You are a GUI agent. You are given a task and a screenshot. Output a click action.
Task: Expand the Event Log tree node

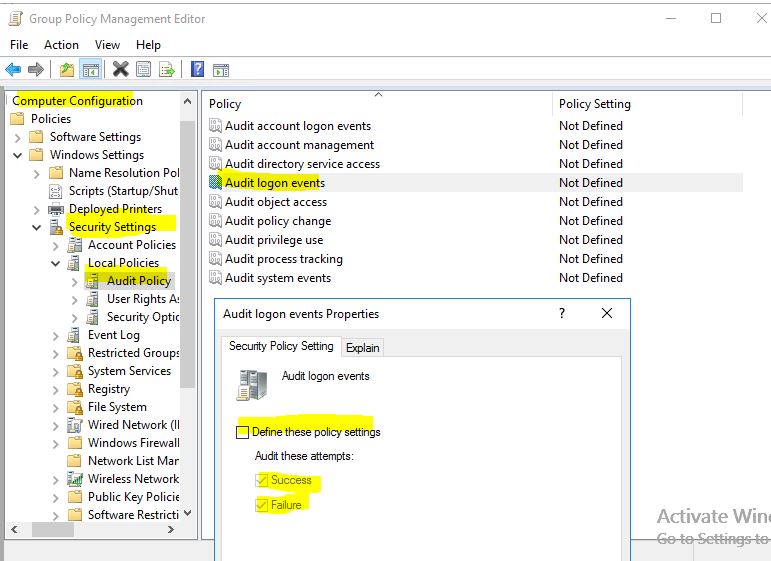coord(56,336)
